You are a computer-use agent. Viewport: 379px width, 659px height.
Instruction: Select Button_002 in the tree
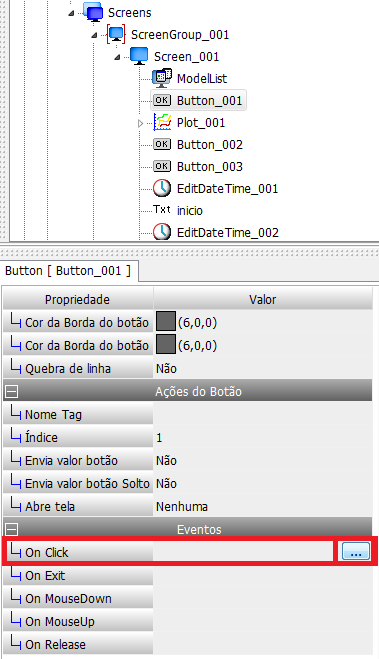[x=210, y=145]
